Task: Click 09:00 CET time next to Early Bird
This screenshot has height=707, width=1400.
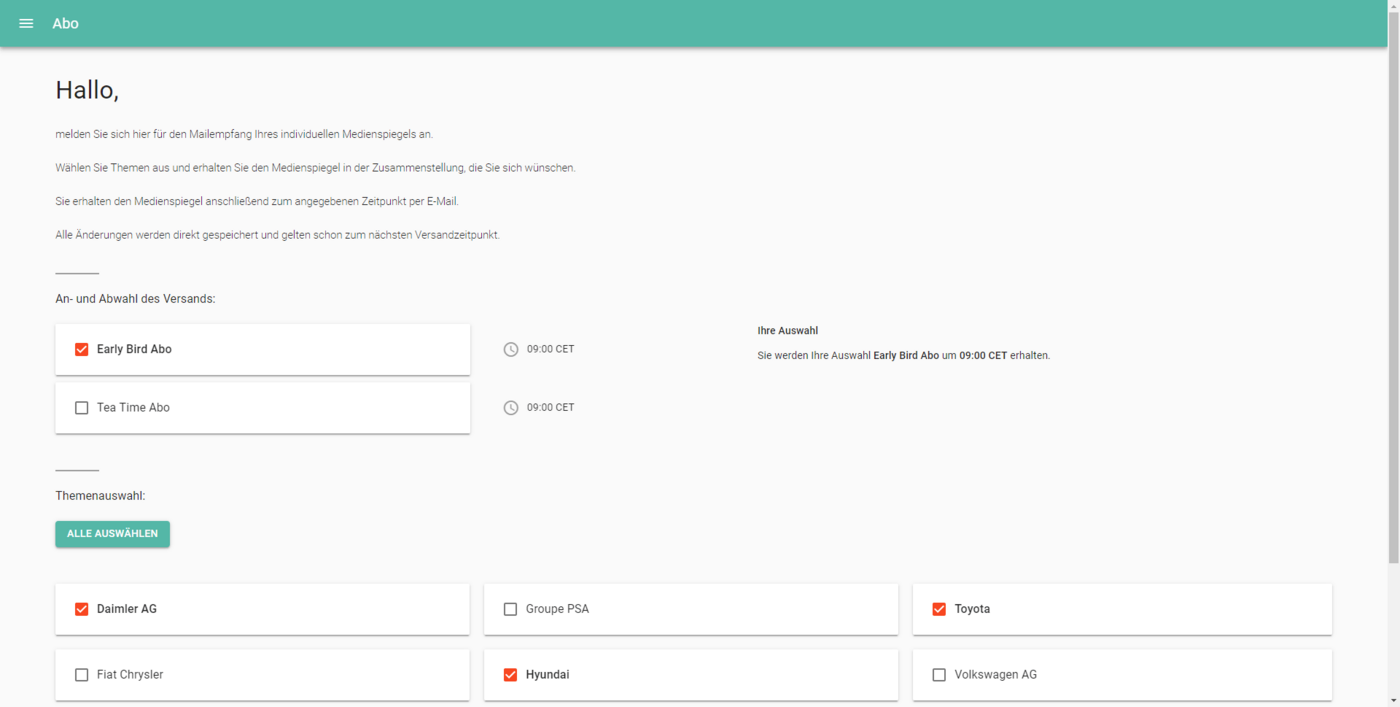Action: [x=550, y=349]
